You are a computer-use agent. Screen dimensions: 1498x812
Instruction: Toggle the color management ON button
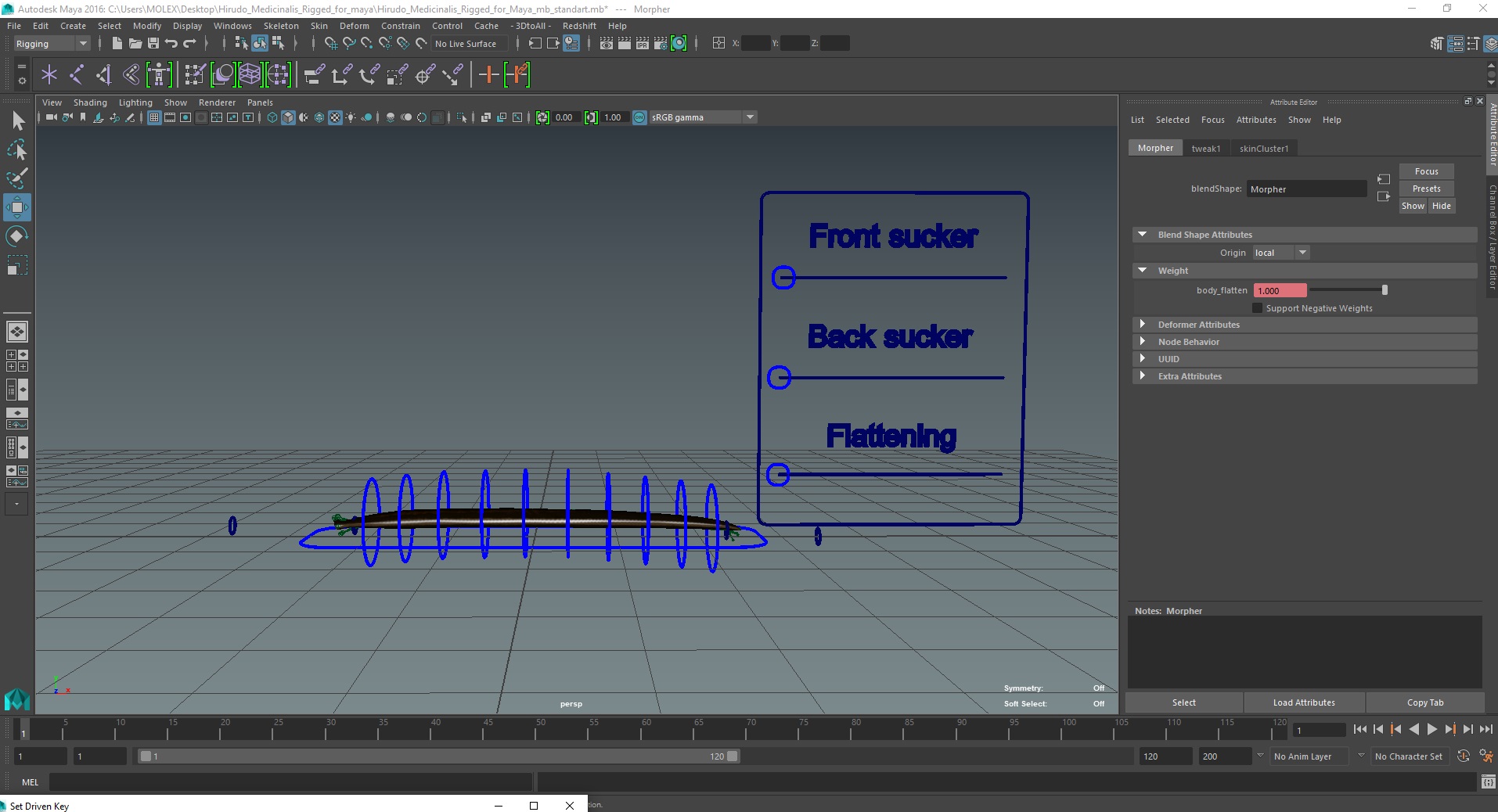pos(640,118)
